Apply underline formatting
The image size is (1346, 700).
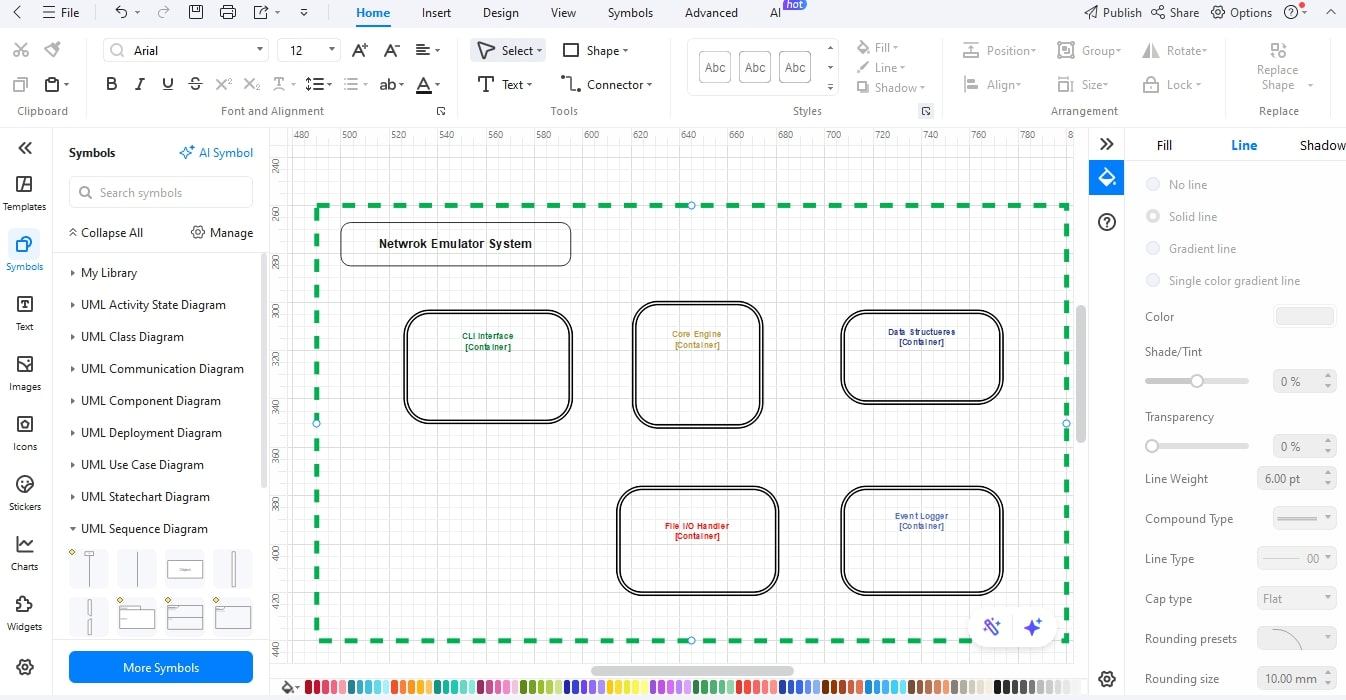167,84
